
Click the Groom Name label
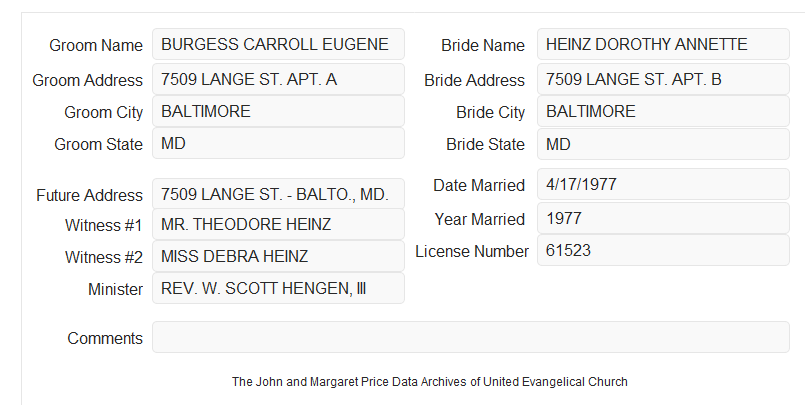coord(96,45)
